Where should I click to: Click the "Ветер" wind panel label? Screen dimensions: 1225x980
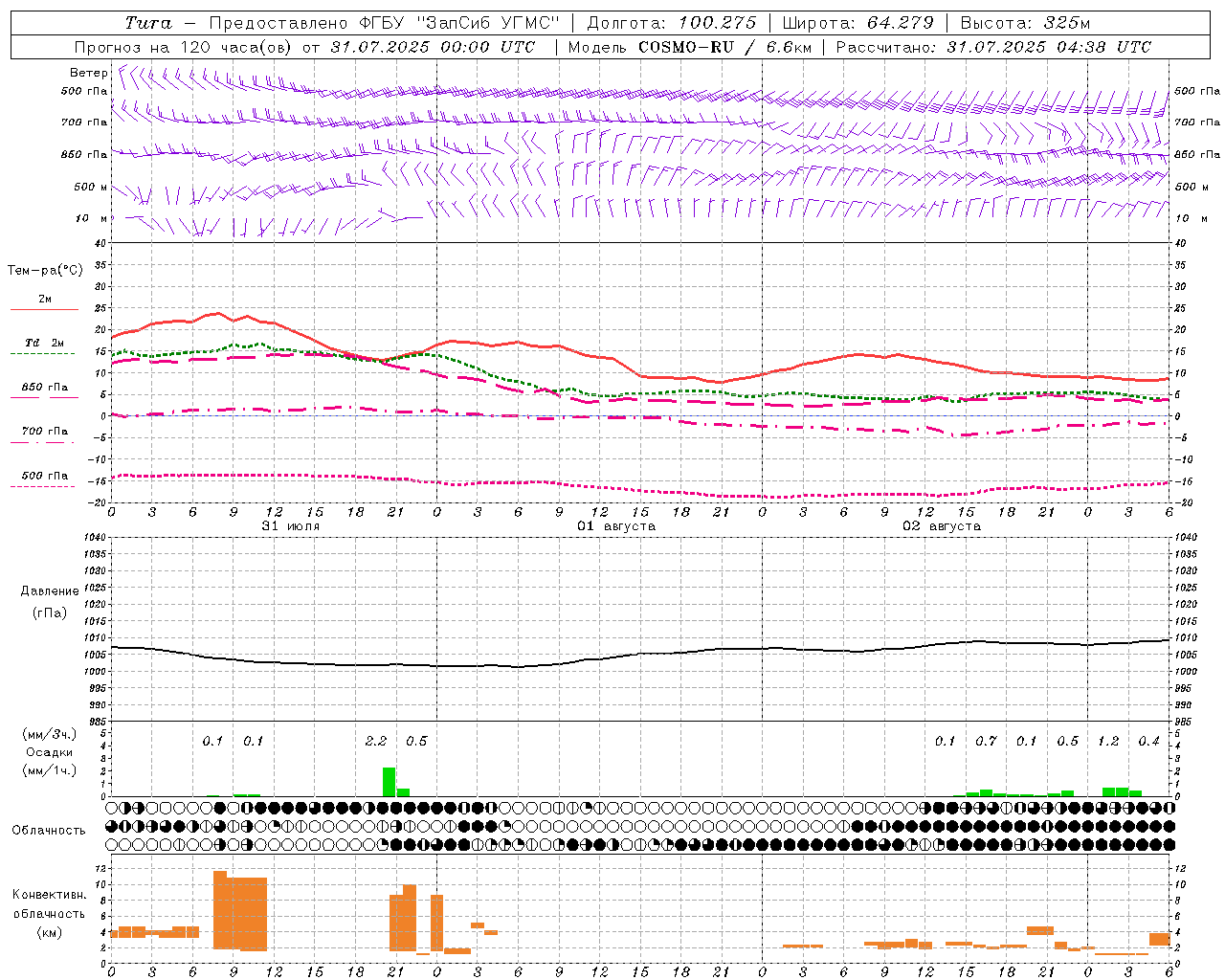point(88,73)
